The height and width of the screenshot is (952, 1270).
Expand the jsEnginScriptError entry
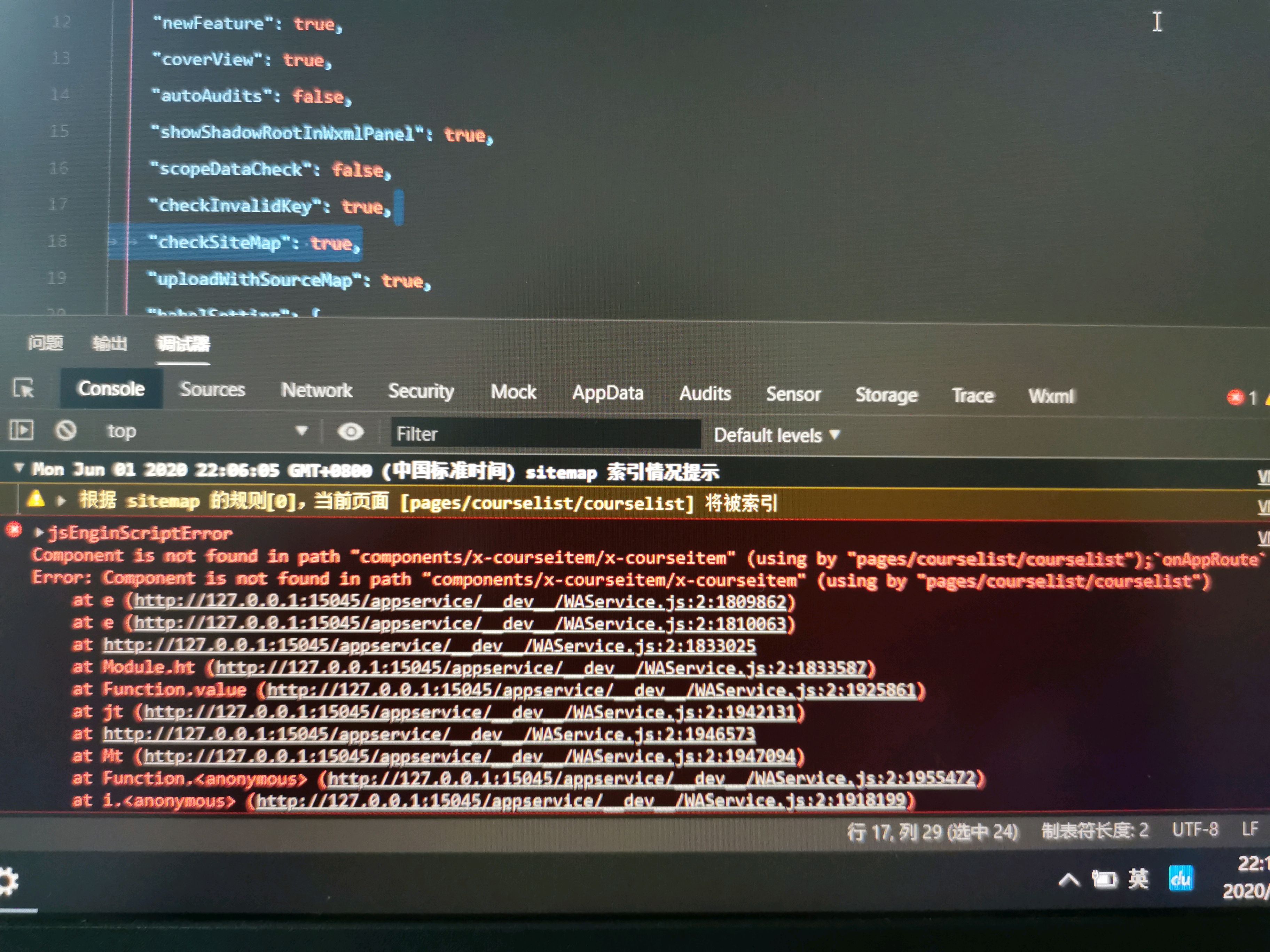coord(39,532)
